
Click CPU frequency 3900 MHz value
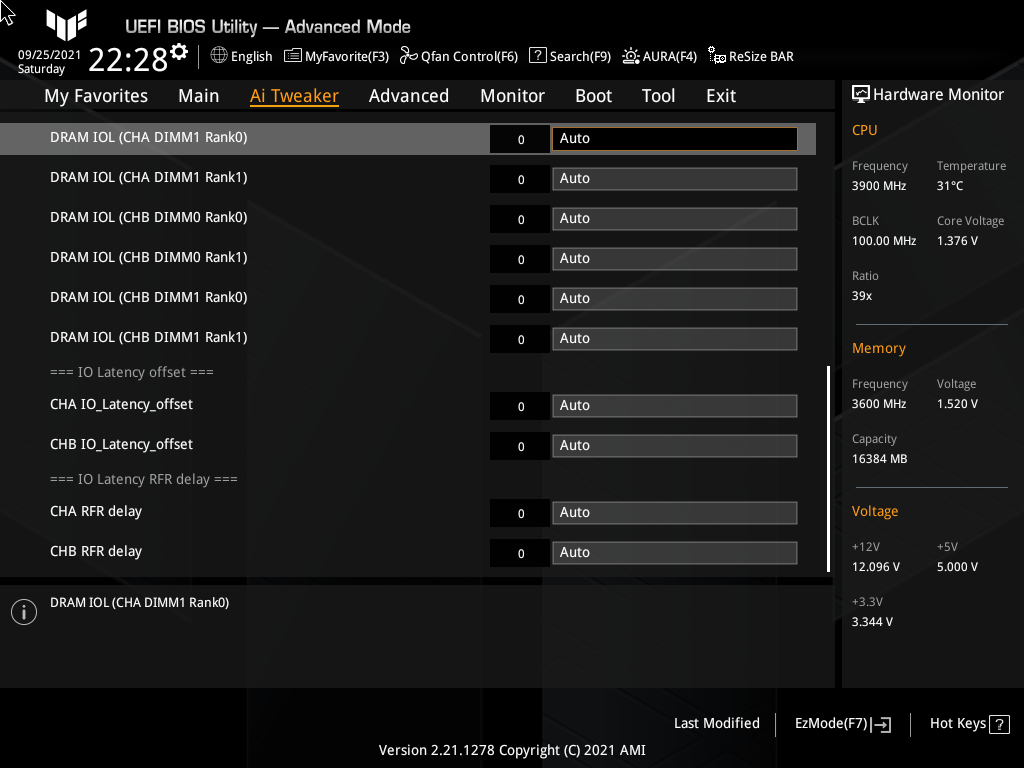[879, 186]
